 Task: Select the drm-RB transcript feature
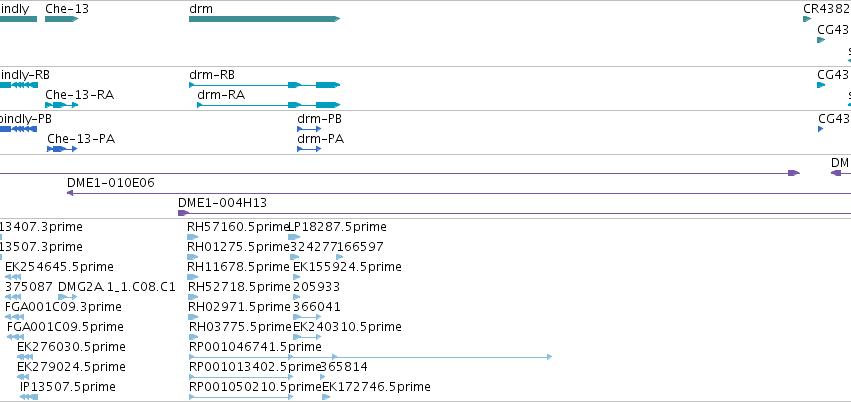pyautogui.click(x=264, y=85)
